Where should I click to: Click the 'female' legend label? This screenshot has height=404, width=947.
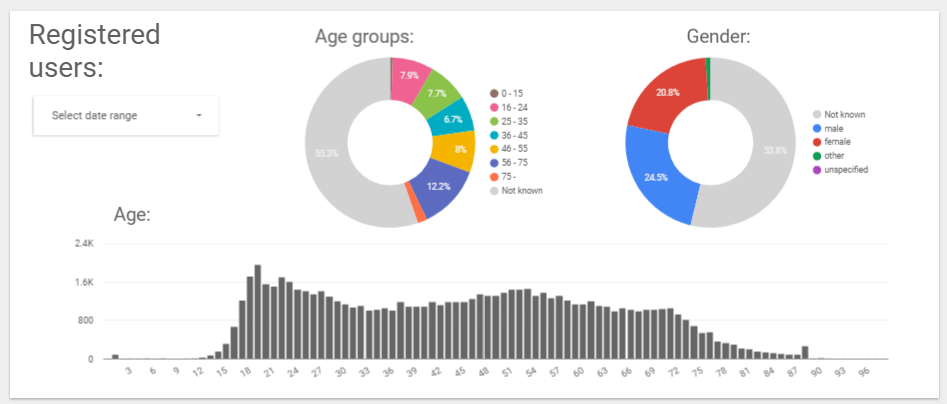click(836, 143)
